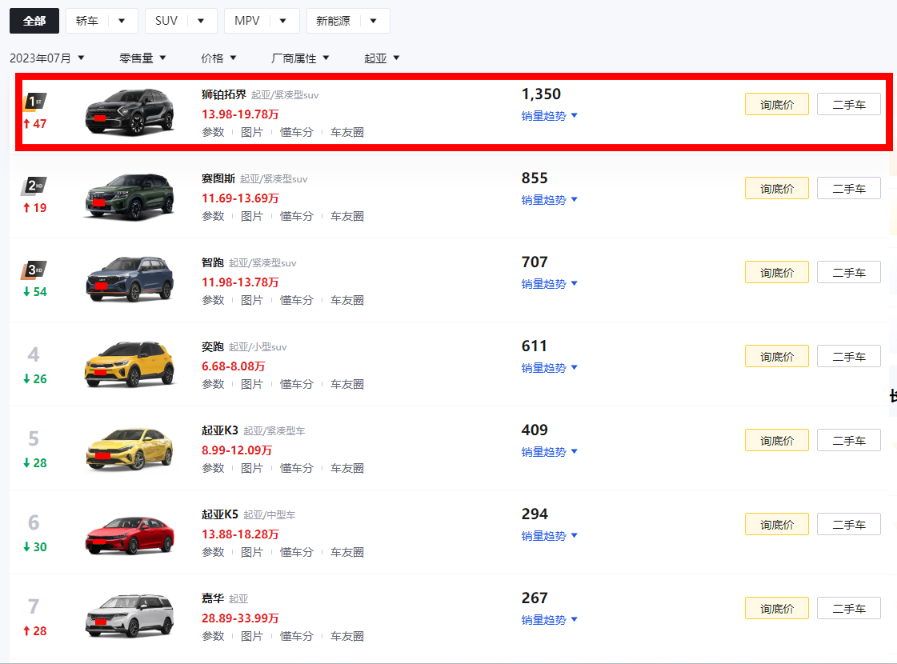Image resolution: width=897 pixels, height=664 pixels.
Task: Open the 嘉华 model name link
Action: point(212,599)
